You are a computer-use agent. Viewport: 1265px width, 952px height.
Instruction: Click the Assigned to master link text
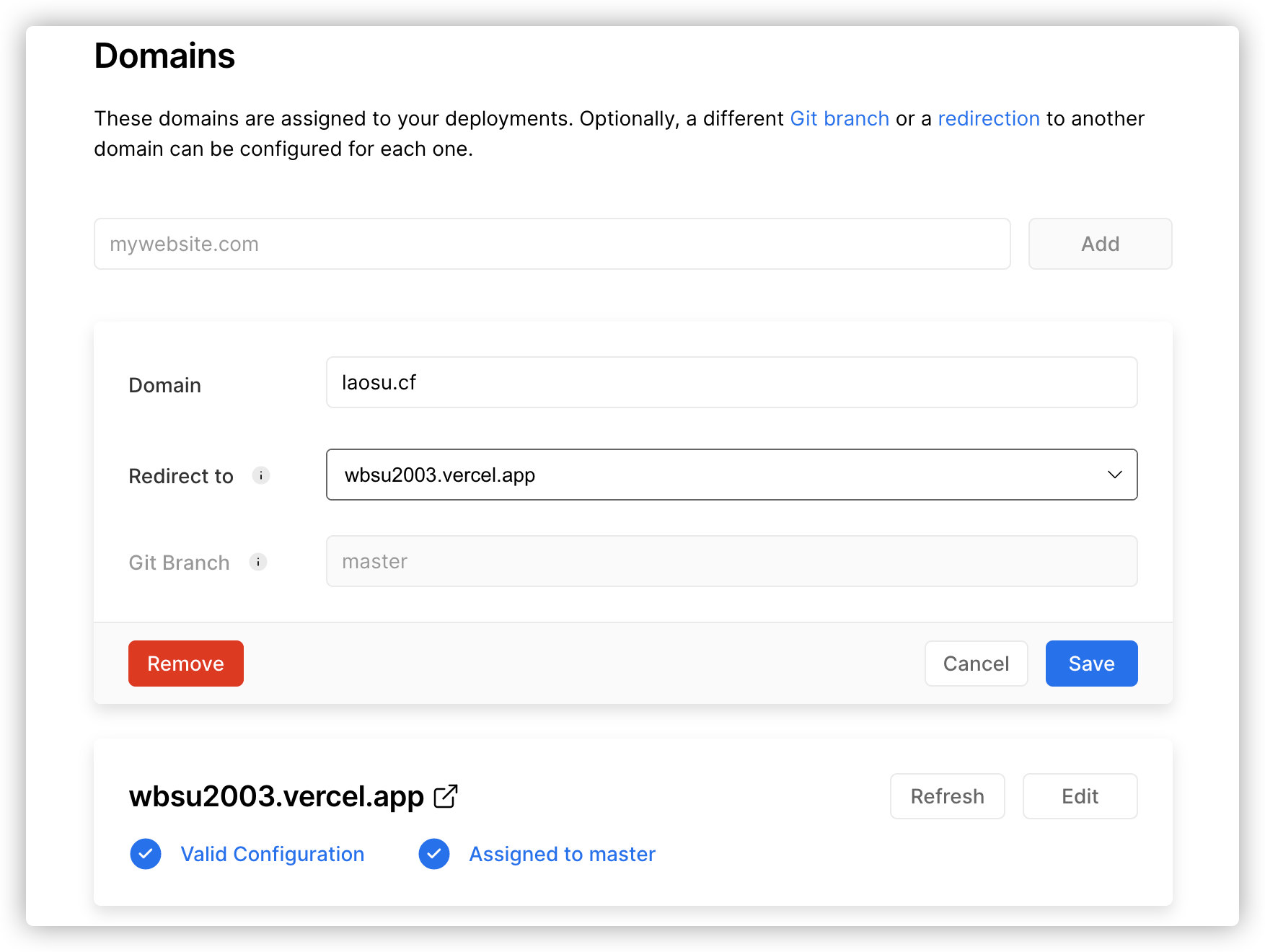point(563,854)
